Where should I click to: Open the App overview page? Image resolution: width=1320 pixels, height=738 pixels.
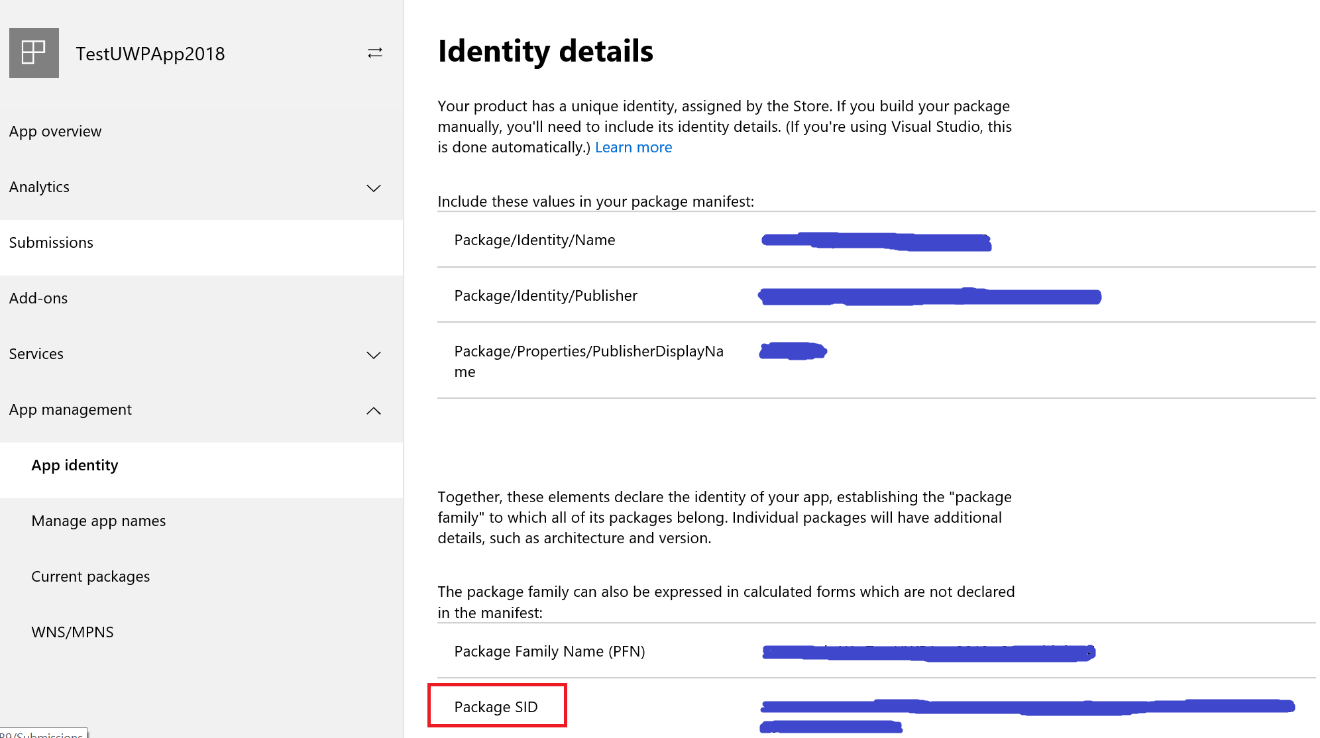click(55, 131)
